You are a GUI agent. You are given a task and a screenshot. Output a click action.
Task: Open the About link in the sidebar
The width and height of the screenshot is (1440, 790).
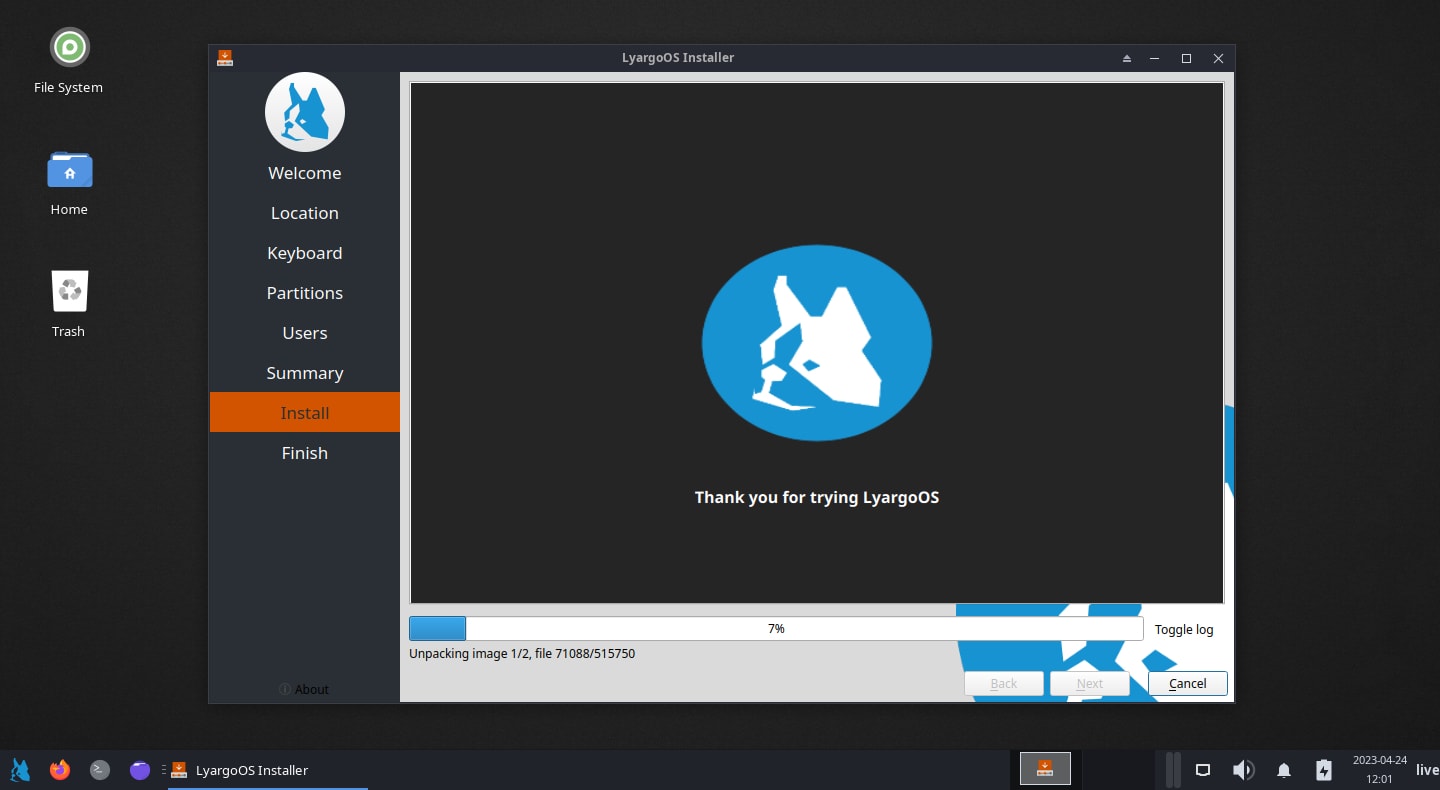tap(304, 689)
